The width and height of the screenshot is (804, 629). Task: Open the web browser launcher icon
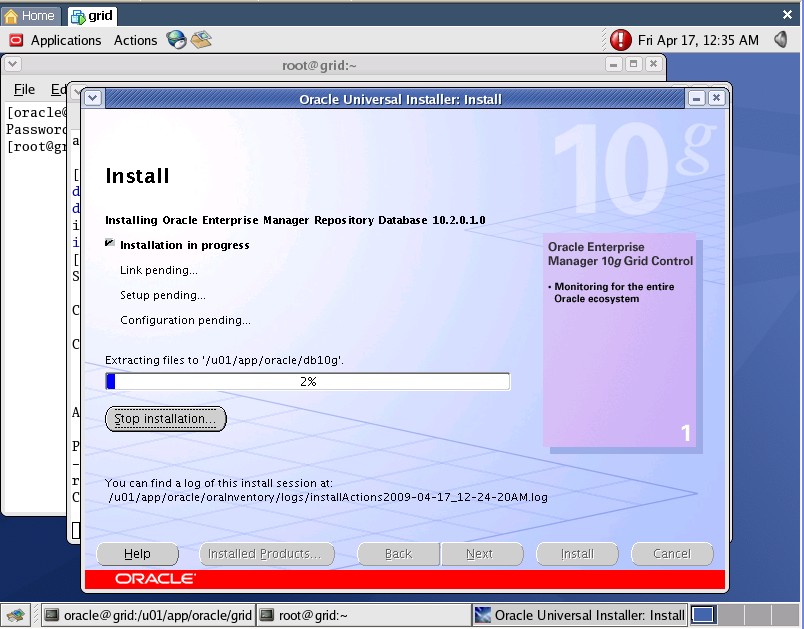(177, 40)
